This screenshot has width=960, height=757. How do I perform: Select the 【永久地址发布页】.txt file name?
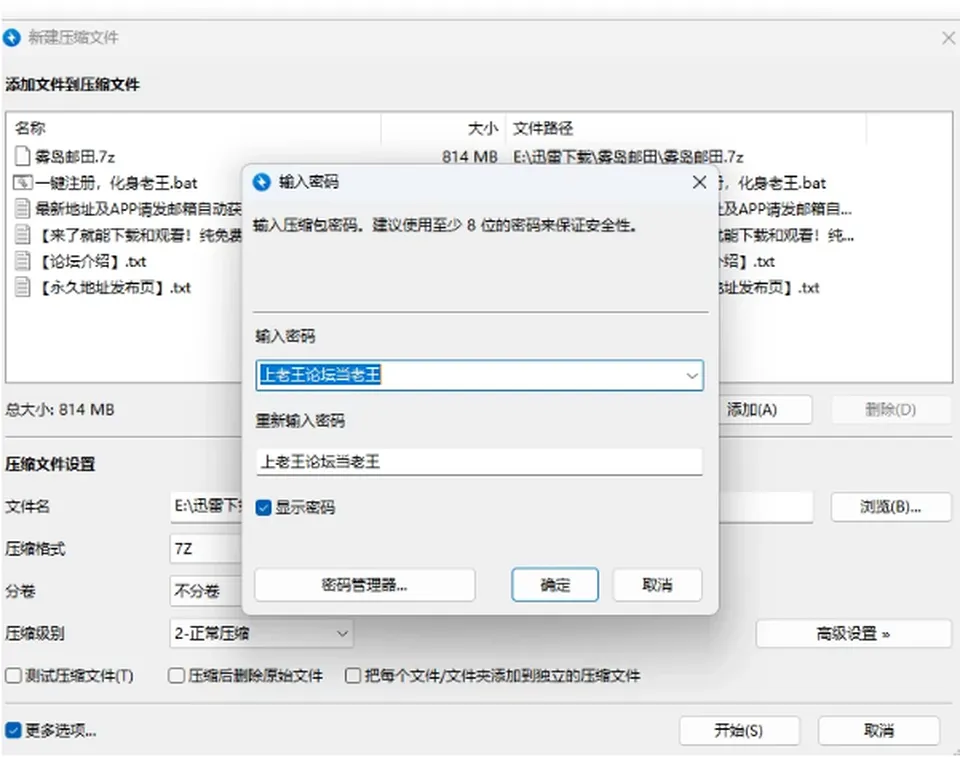114,287
